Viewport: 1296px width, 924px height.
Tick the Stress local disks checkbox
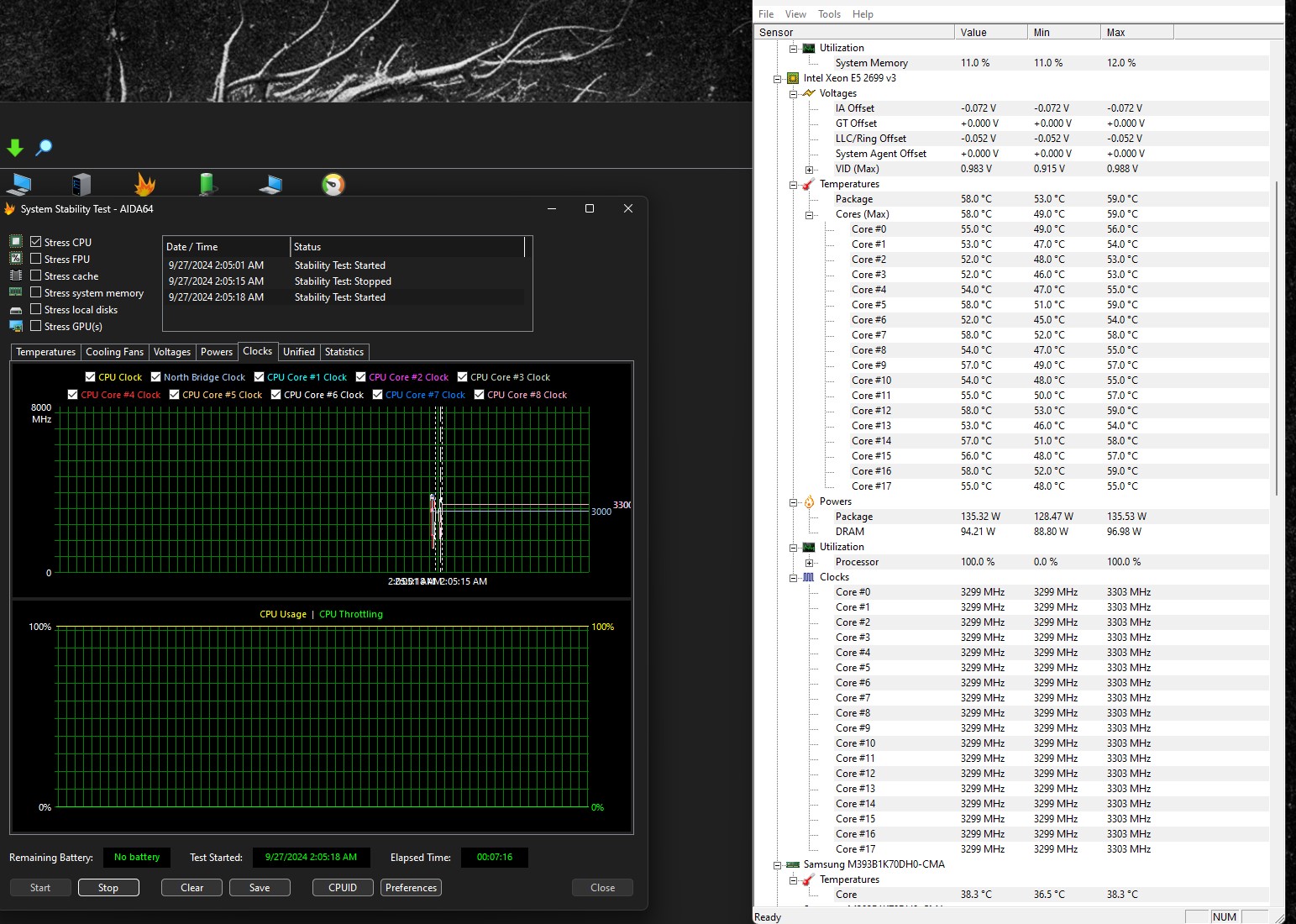tap(35, 309)
